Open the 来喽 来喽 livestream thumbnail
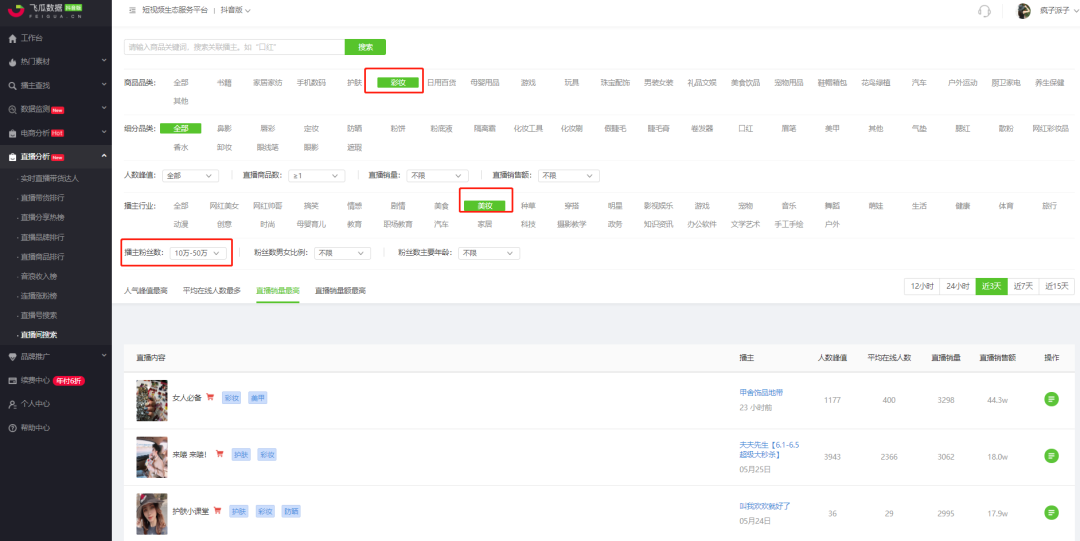 click(152, 457)
